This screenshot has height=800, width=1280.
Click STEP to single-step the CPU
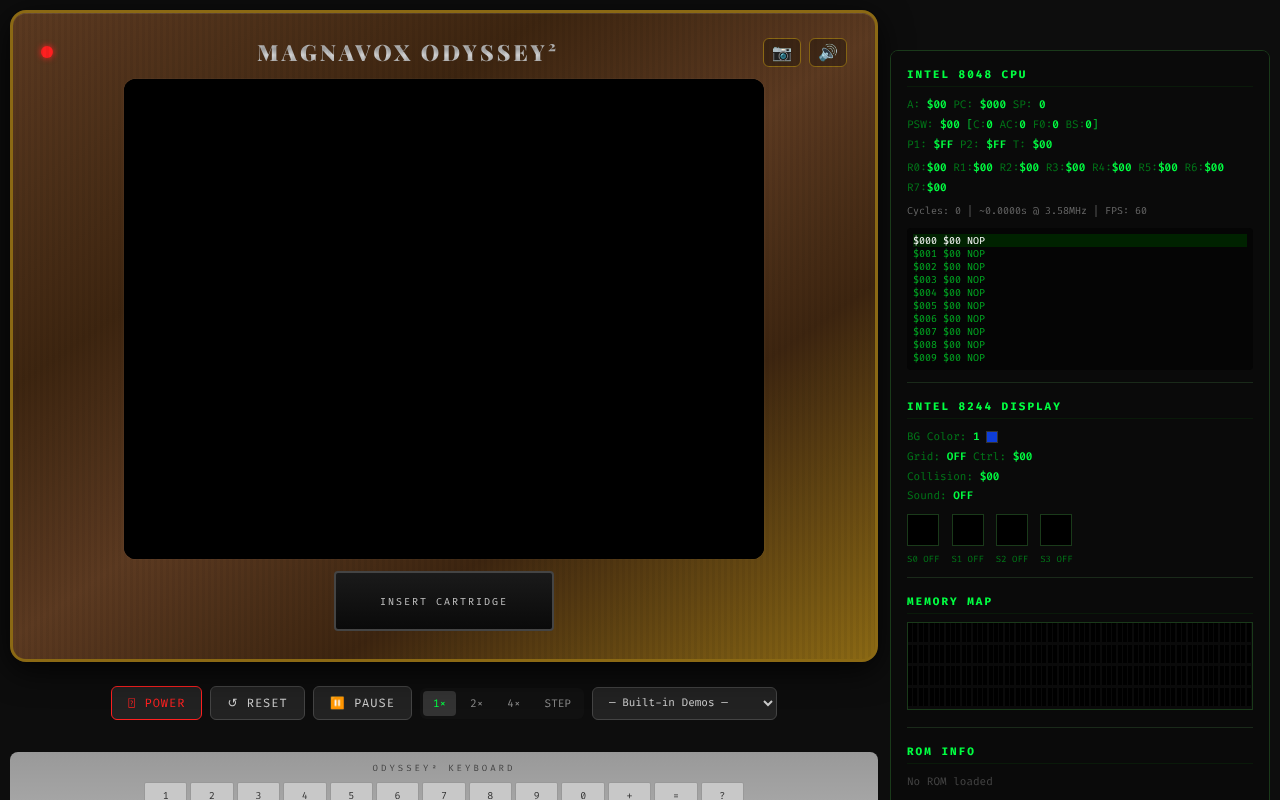(x=557, y=703)
